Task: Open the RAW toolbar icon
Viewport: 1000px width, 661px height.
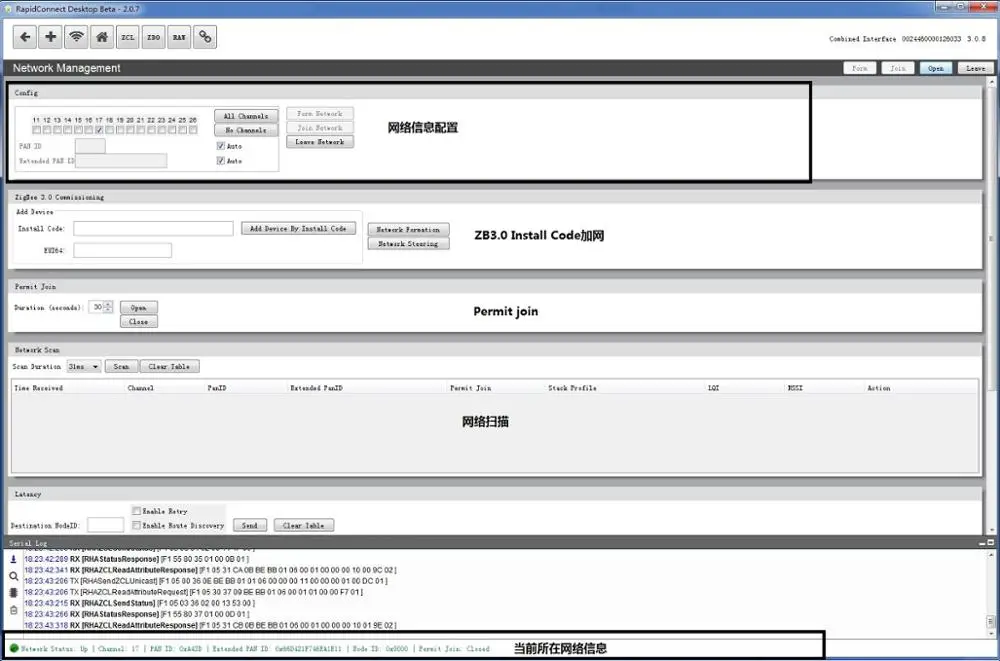Action: [x=179, y=37]
